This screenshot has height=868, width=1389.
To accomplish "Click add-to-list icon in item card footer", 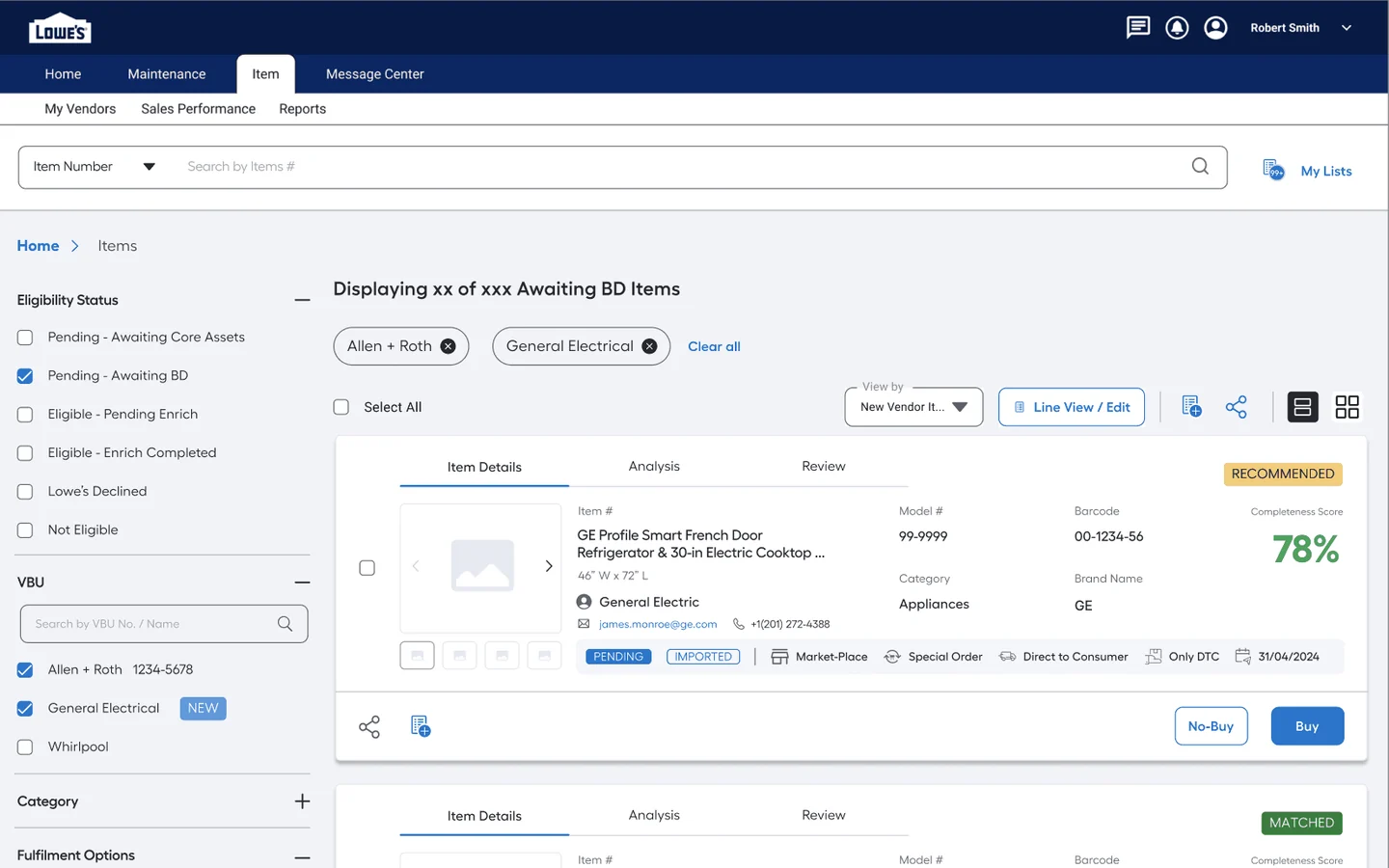I will click(421, 726).
